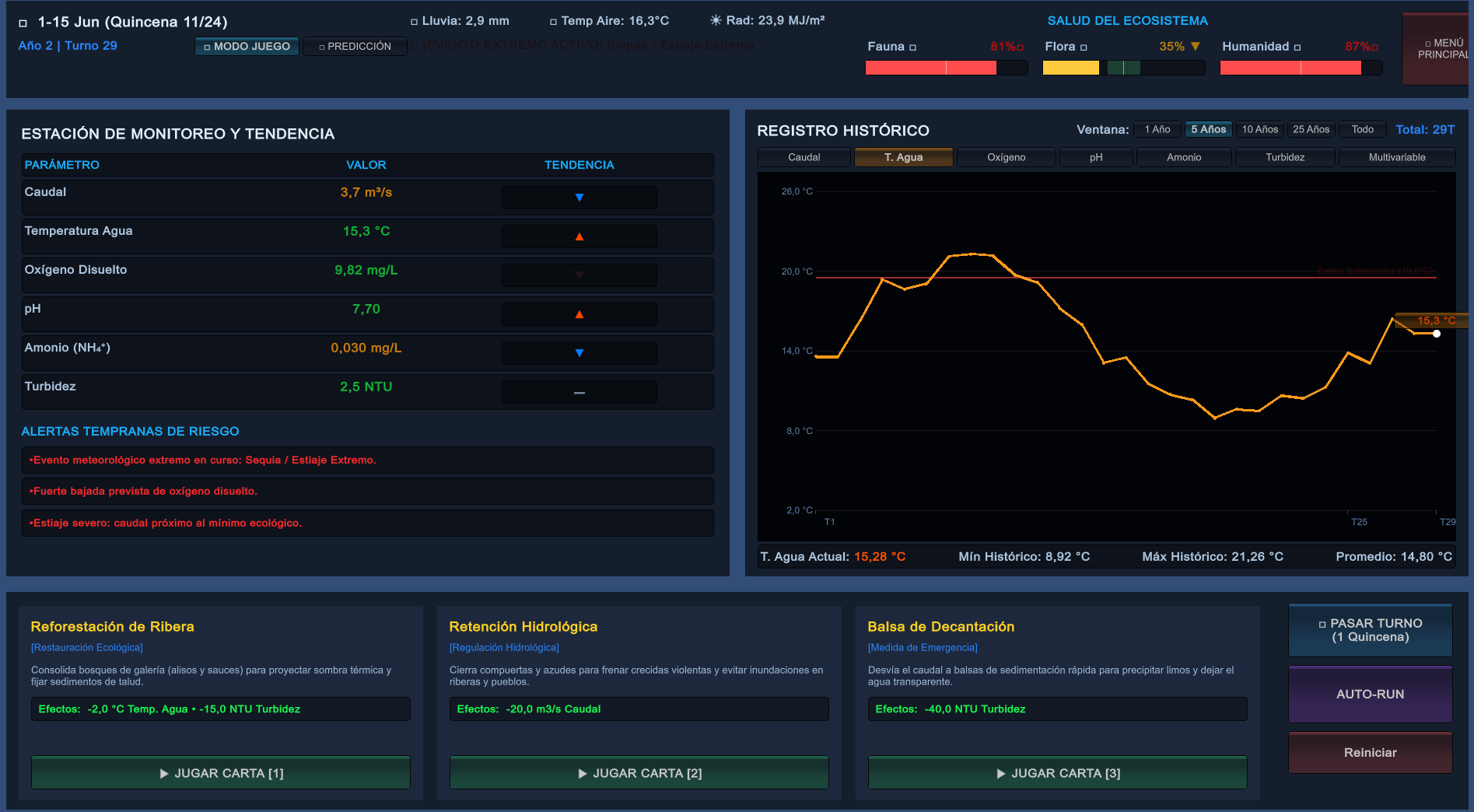Click the Amonio downward trend arrow

pos(579,353)
